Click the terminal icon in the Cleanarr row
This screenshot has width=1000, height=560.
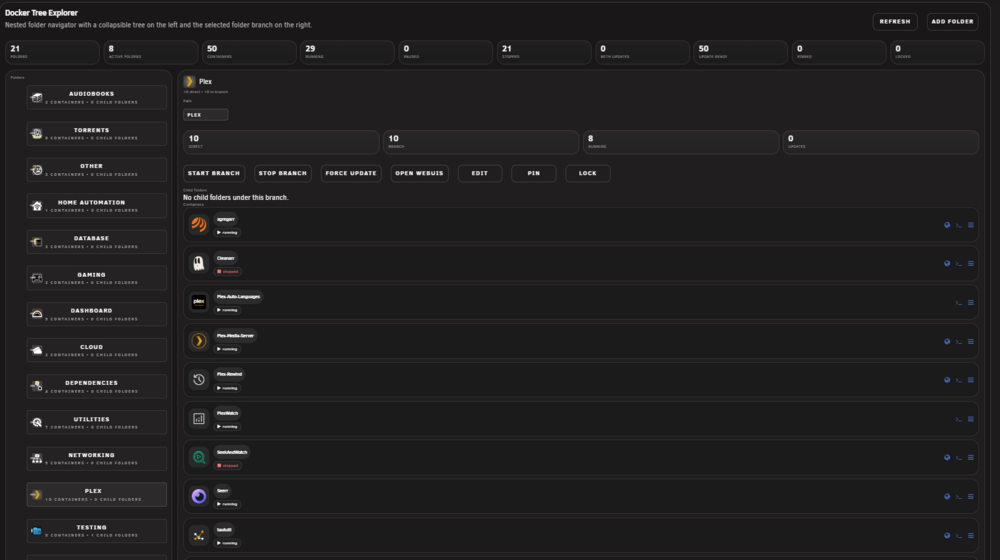[x=959, y=263]
